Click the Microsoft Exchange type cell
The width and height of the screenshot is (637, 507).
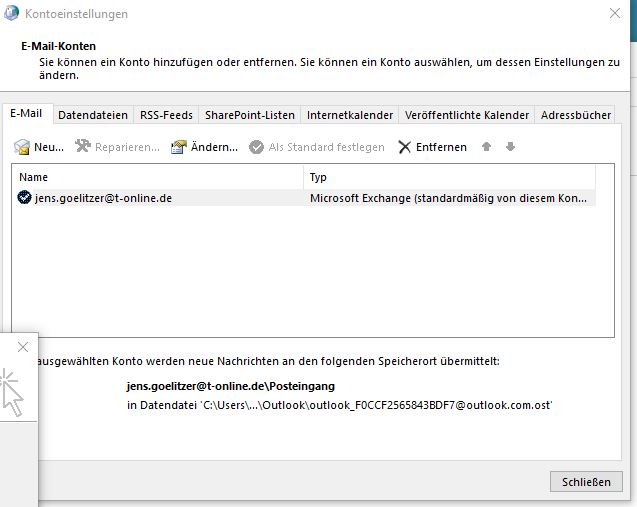(448, 198)
